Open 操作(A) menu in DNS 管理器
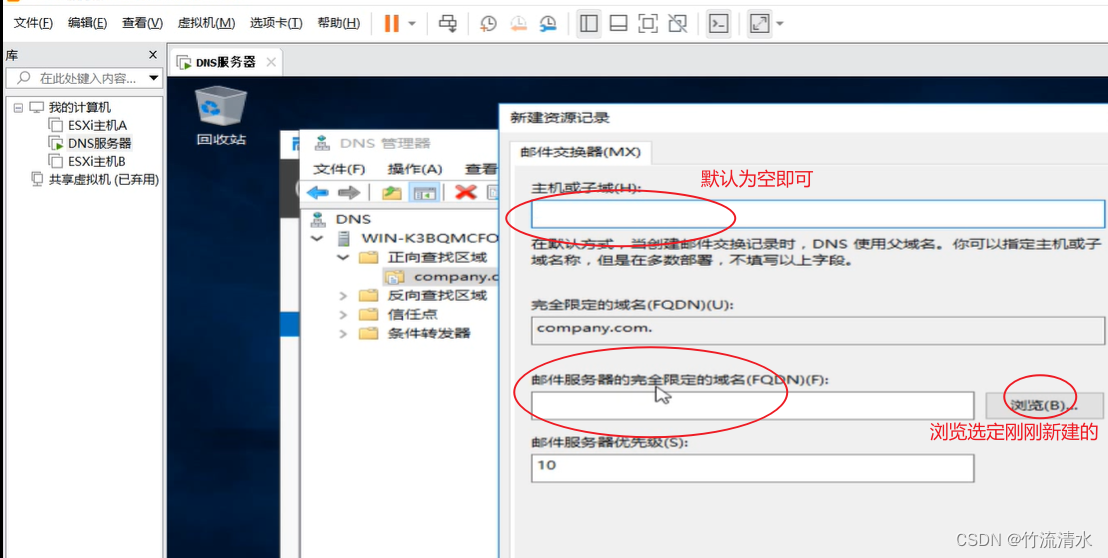 (415, 169)
